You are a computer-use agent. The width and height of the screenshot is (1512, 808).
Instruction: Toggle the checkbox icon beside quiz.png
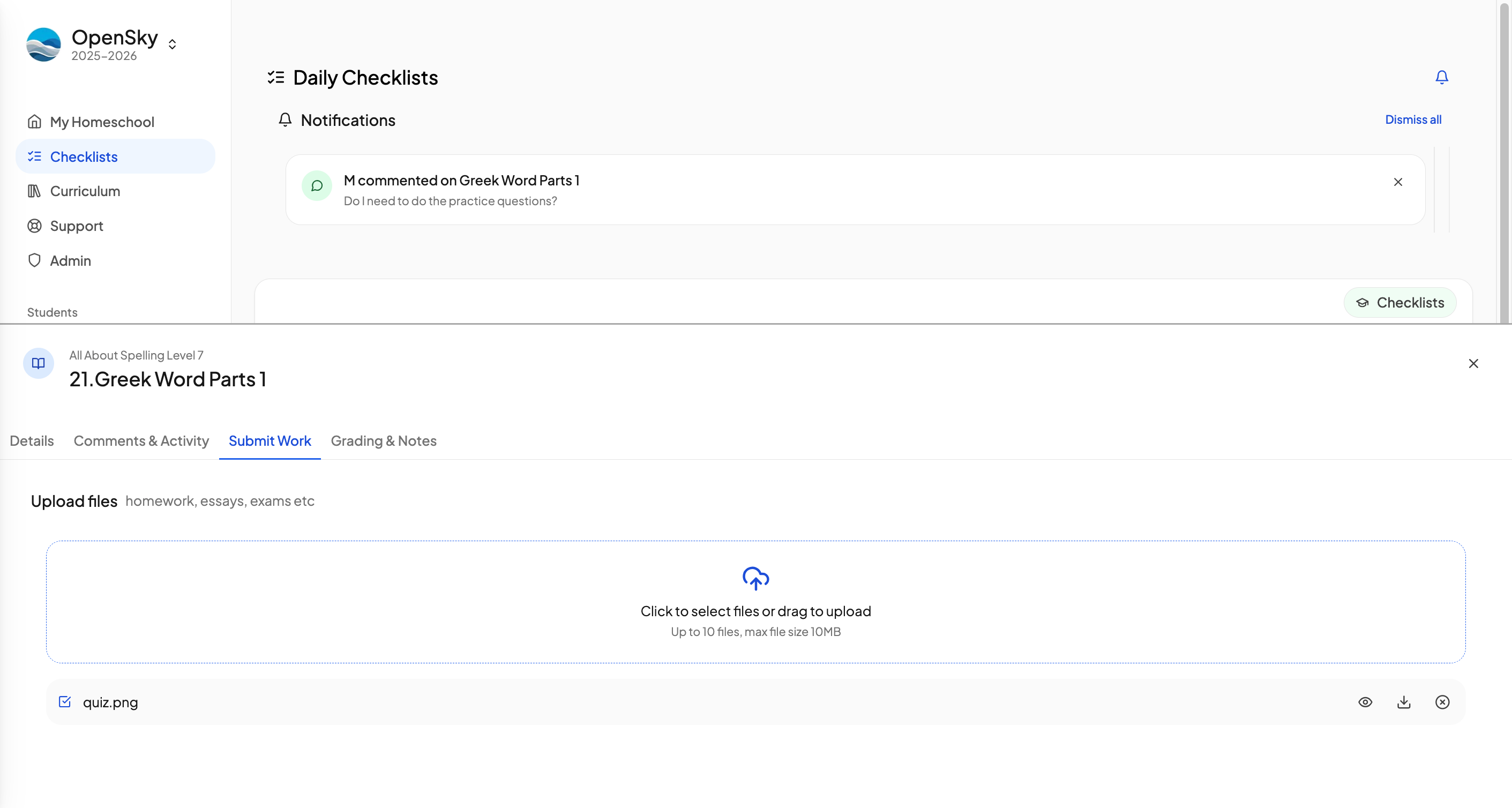(x=65, y=702)
